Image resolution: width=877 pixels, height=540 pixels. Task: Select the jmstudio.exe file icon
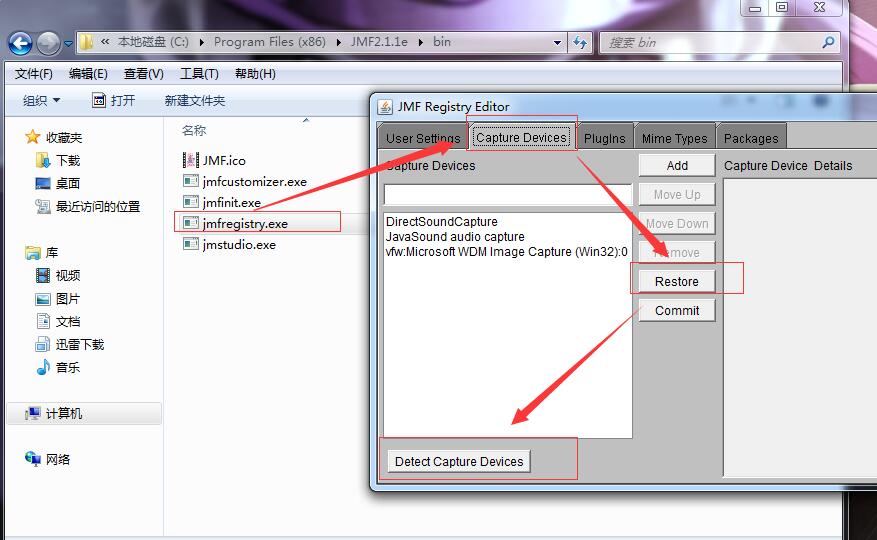pyautogui.click(x=191, y=244)
